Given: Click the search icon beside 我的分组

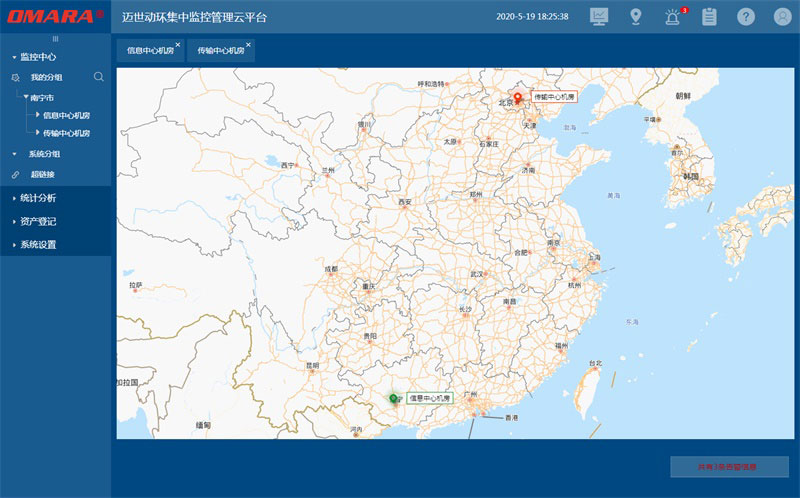Looking at the screenshot, I should (98, 76).
